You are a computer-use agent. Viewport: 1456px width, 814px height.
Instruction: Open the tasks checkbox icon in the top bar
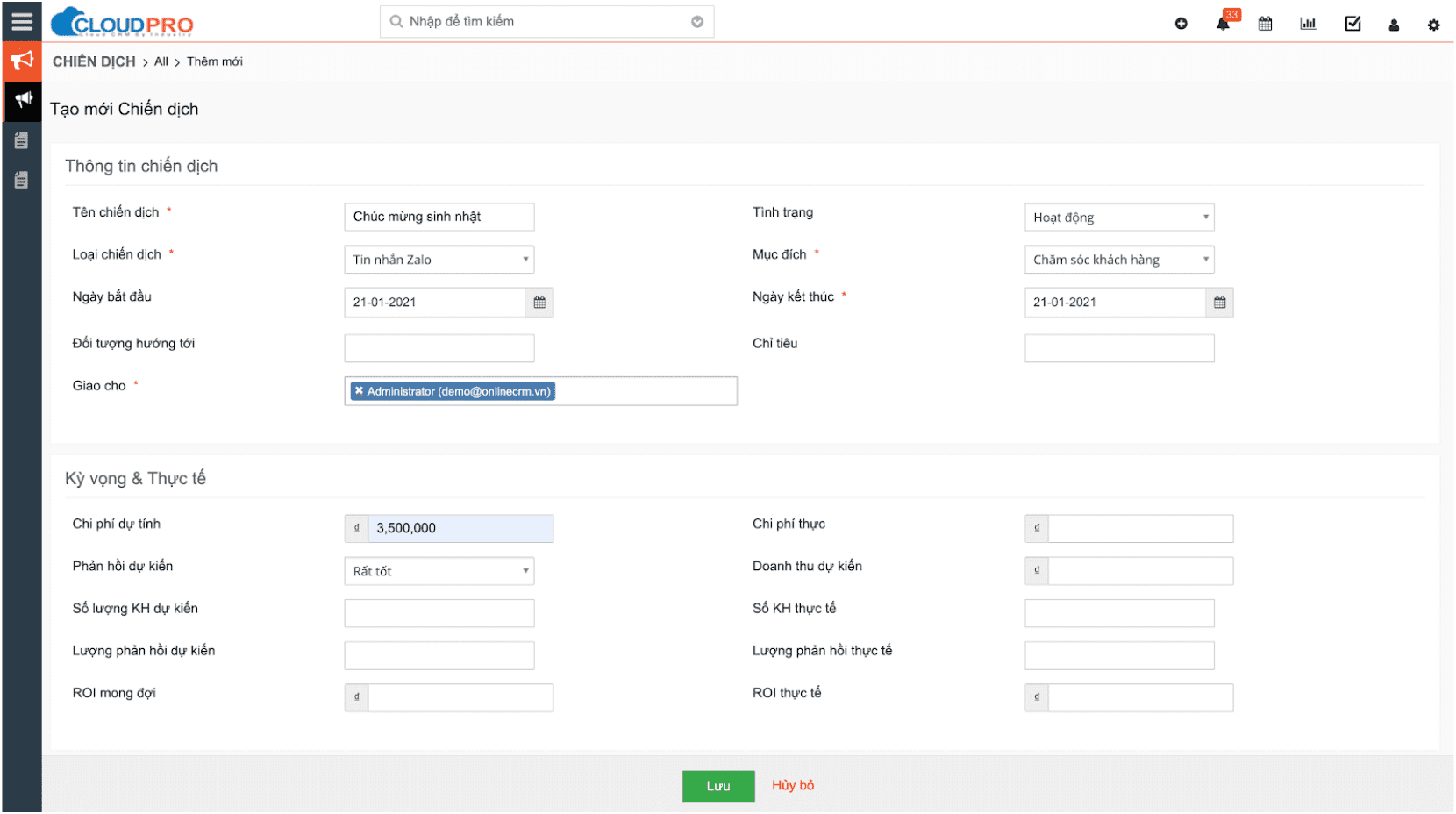tap(1353, 24)
